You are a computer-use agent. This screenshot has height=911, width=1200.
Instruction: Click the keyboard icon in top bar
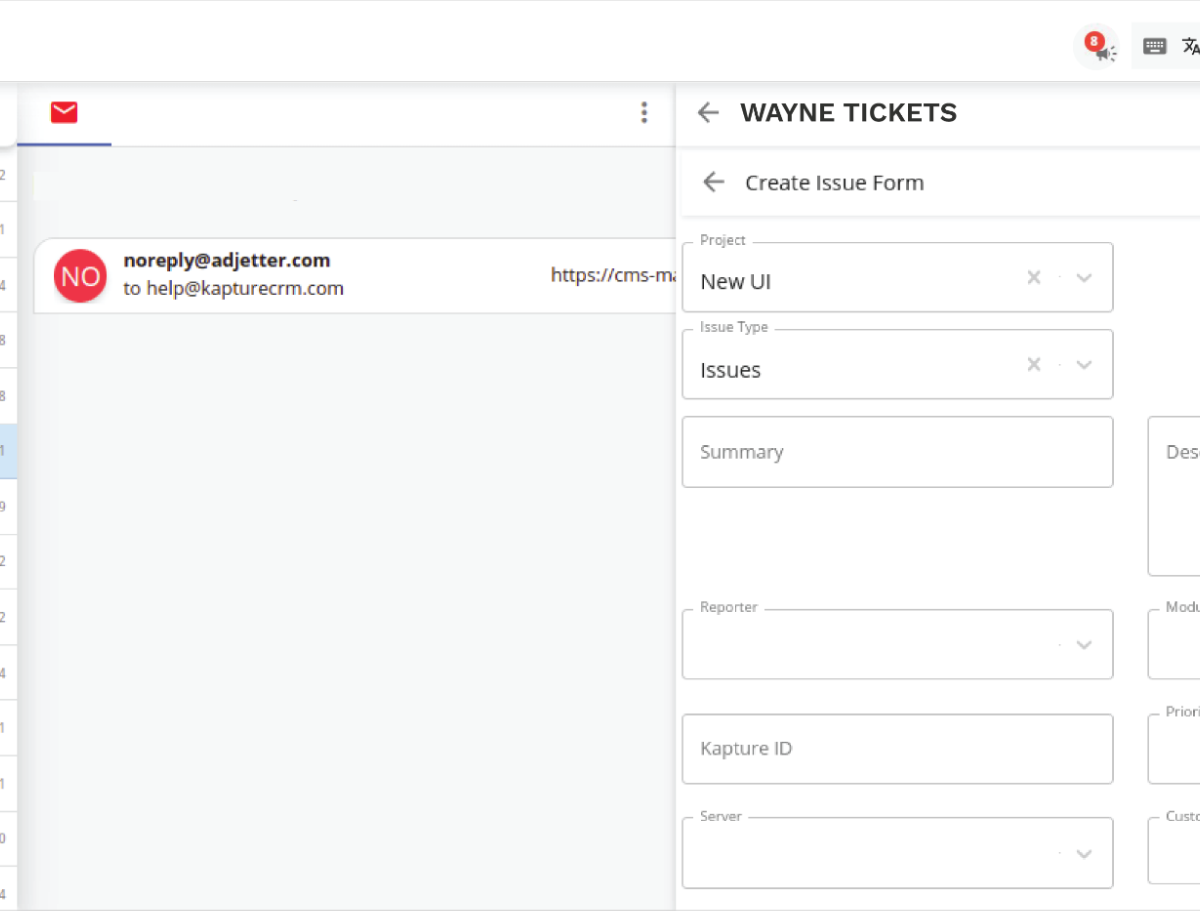pyautogui.click(x=1155, y=46)
